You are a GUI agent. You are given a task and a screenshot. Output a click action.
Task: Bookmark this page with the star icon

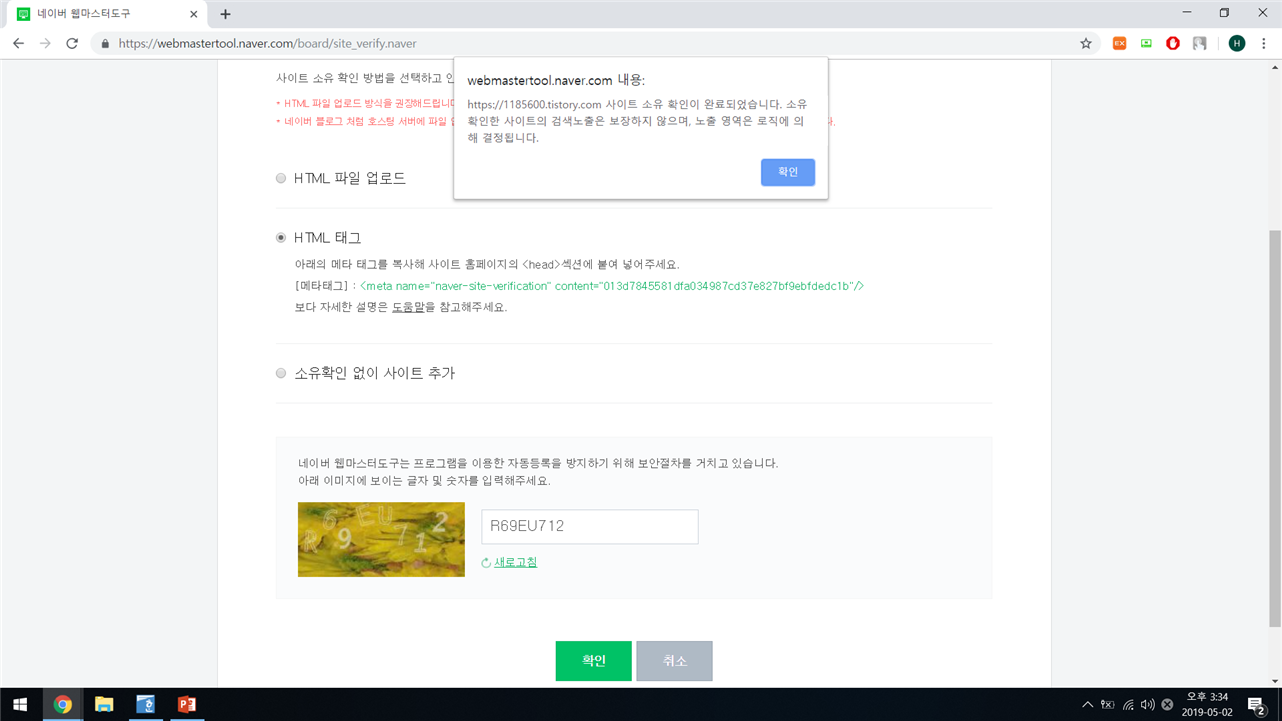pyautogui.click(x=1086, y=44)
